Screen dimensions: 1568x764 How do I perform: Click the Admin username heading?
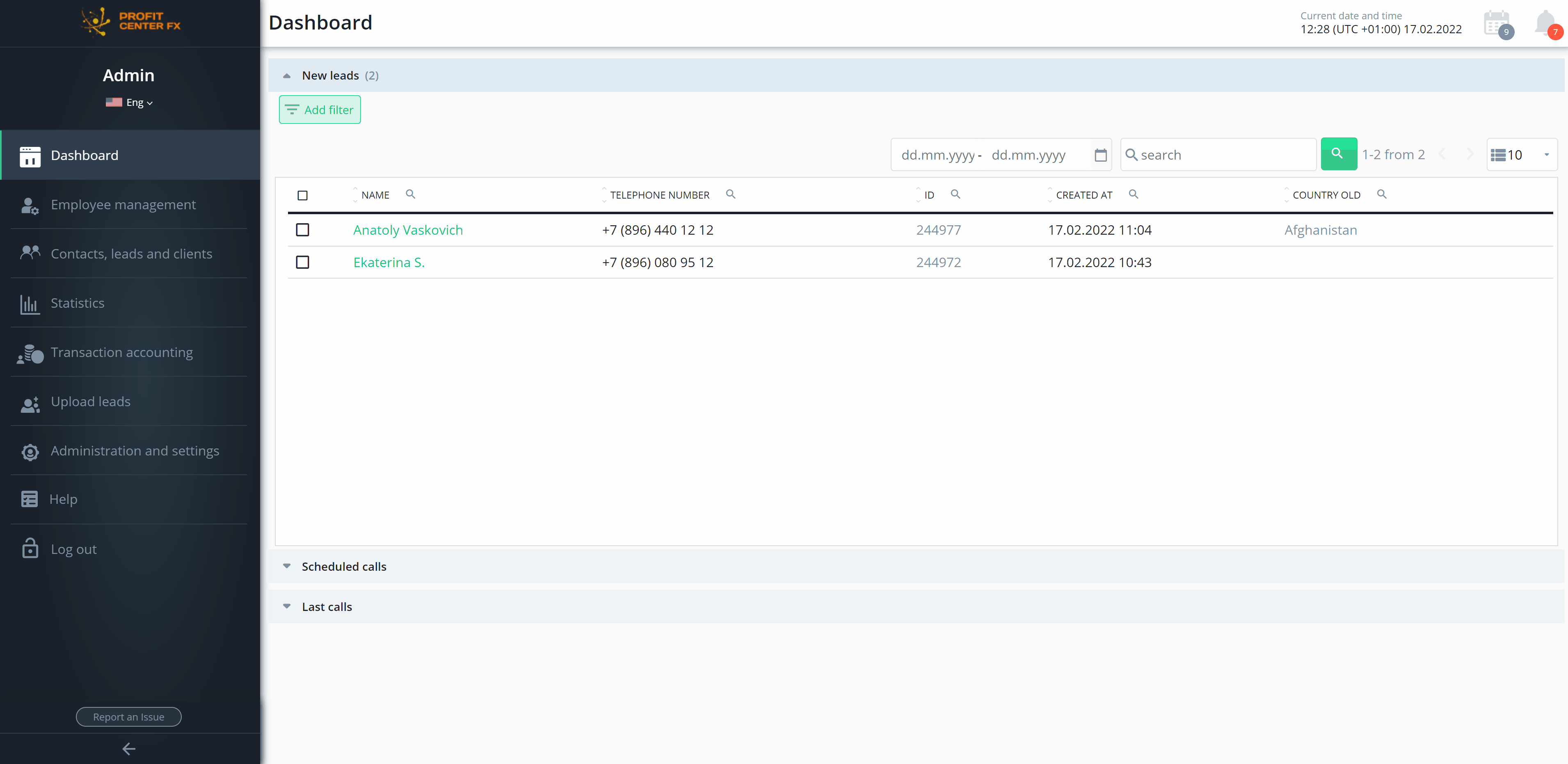coord(128,75)
